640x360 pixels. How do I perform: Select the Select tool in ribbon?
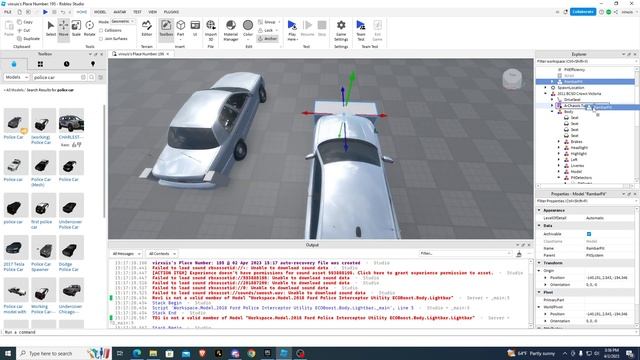(x=51, y=29)
